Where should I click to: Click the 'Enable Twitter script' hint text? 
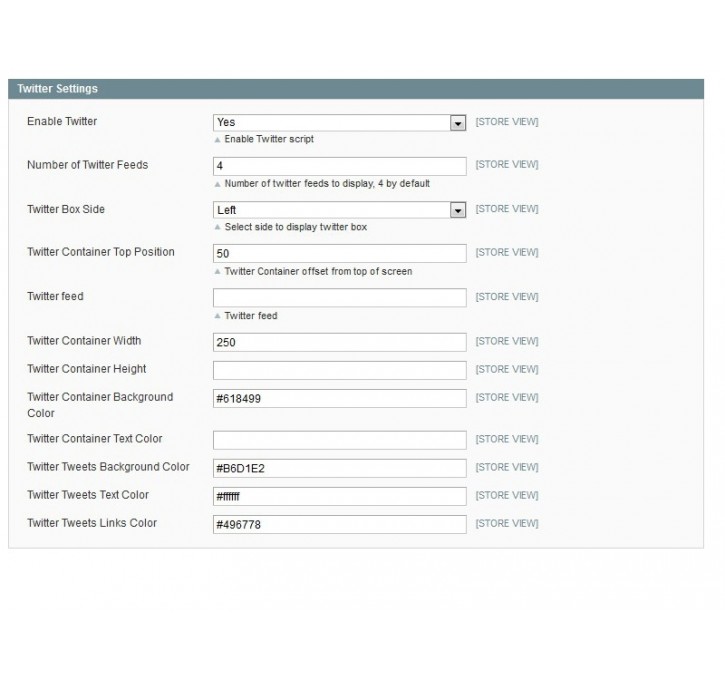point(269,139)
